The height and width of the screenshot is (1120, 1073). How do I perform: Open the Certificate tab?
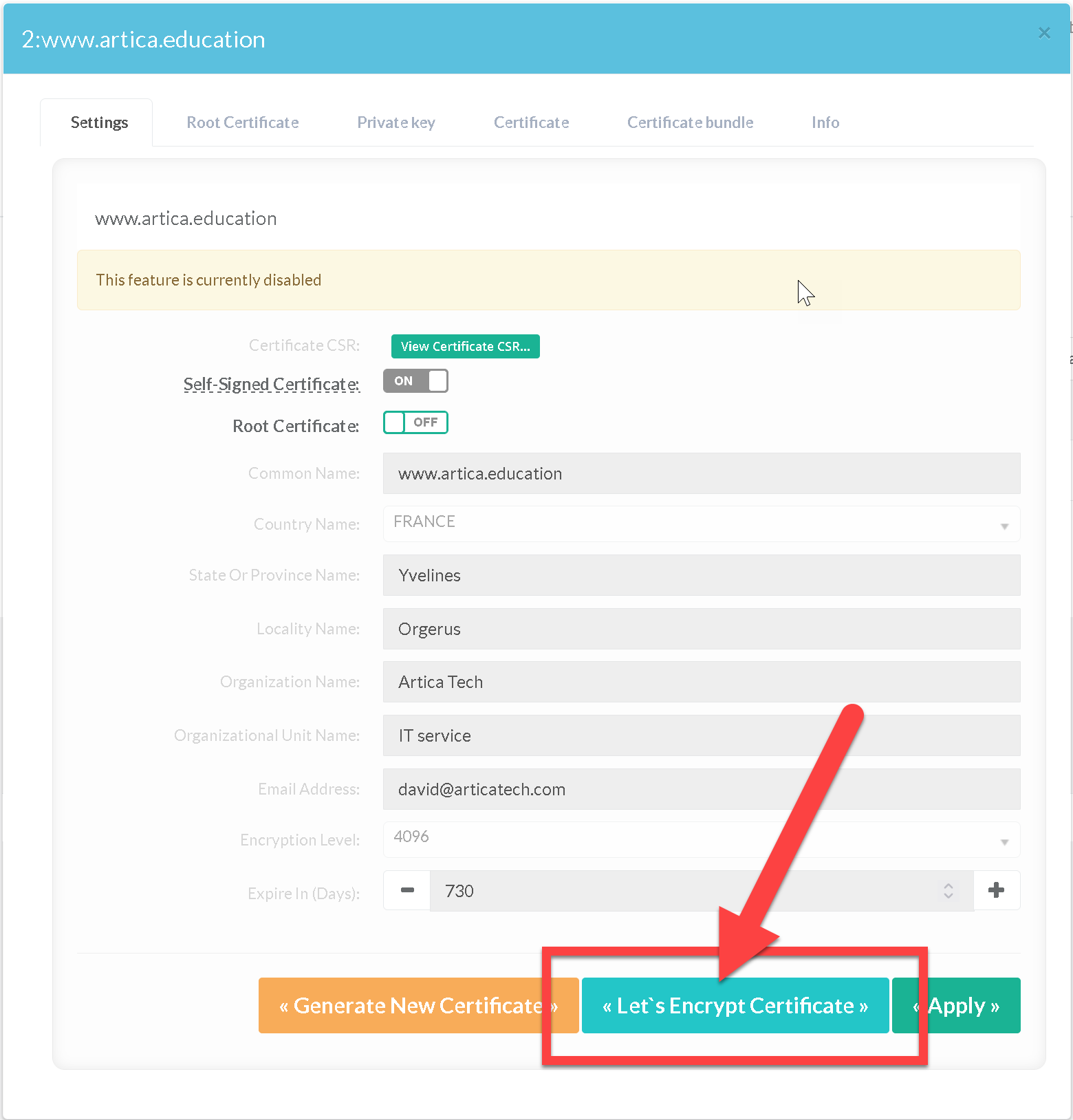(531, 122)
